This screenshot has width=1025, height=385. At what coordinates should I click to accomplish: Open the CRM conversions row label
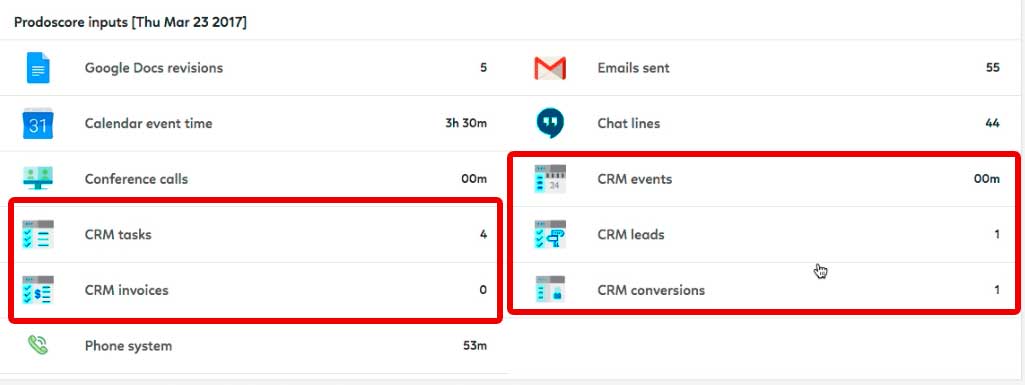pos(651,290)
